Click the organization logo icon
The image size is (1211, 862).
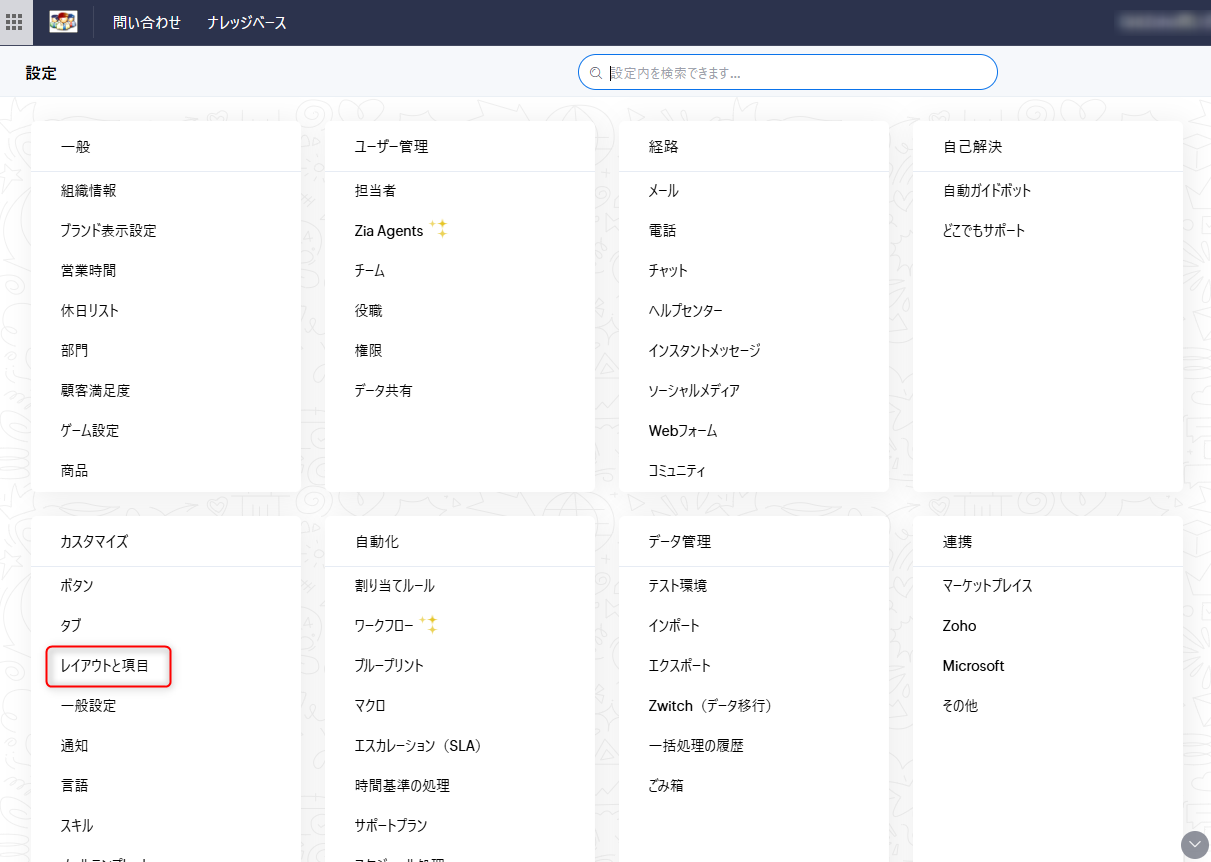(63, 22)
